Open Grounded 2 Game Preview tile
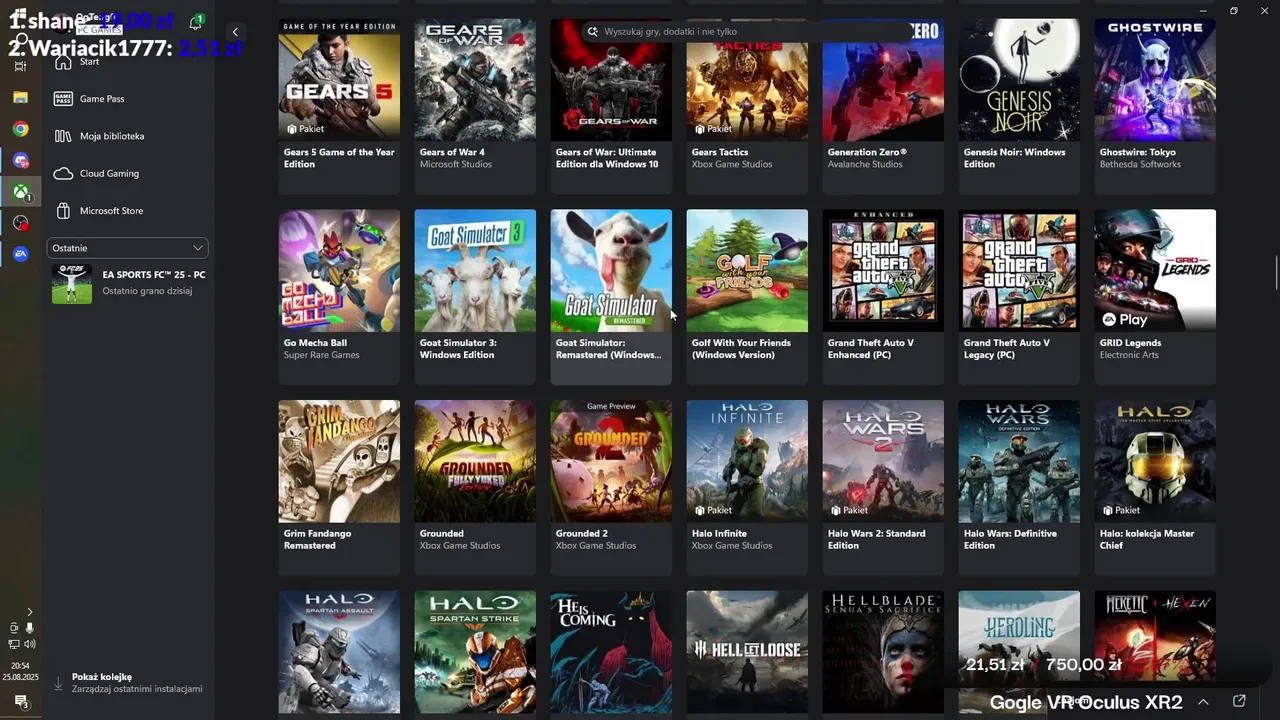Screen dimensions: 1280x720 (611, 487)
